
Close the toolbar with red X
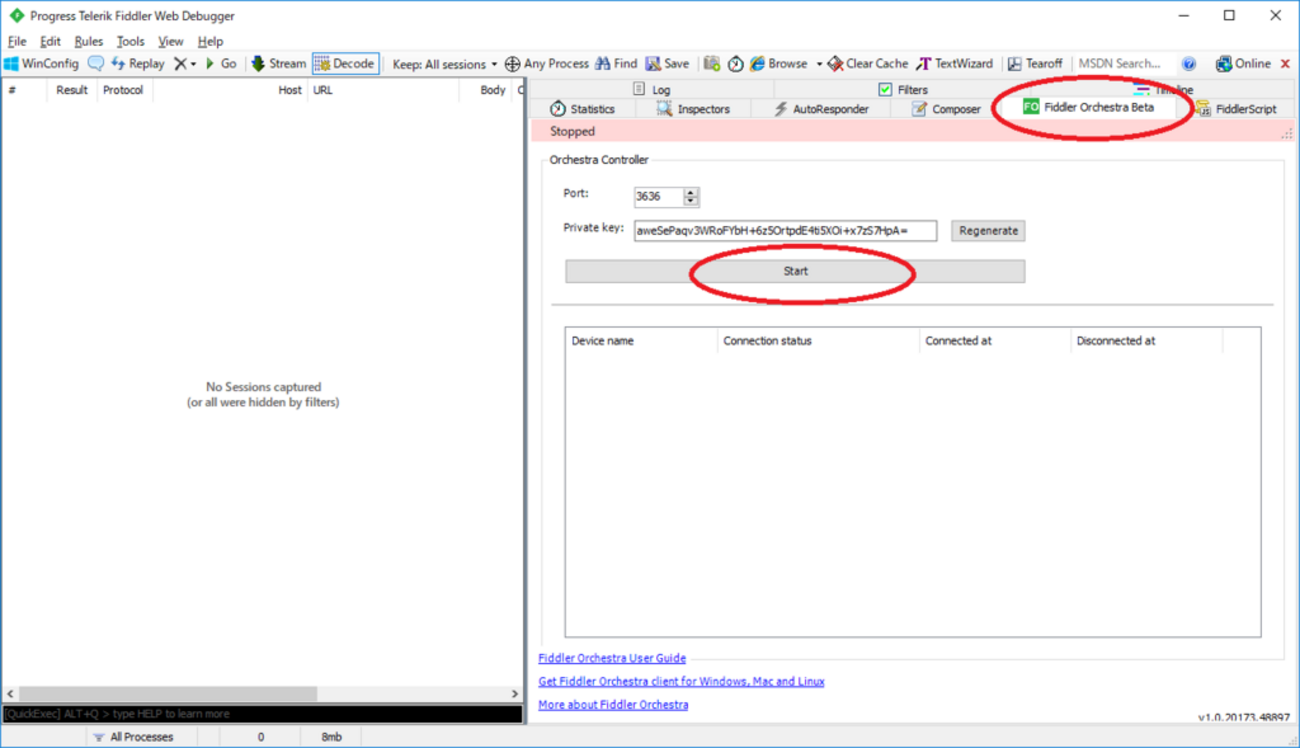click(1285, 64)
